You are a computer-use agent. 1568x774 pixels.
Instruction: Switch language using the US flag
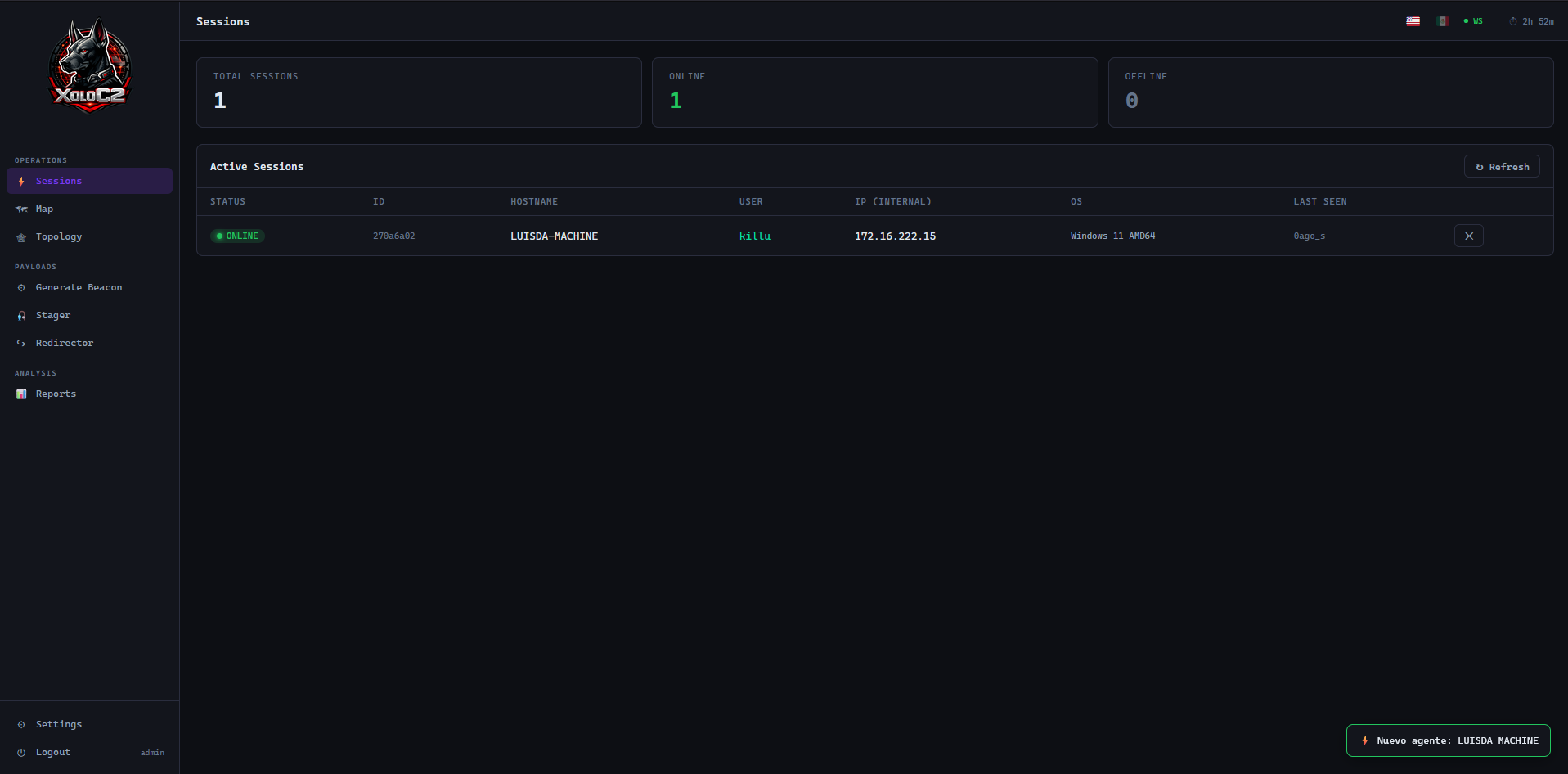tap(1413, 21)
